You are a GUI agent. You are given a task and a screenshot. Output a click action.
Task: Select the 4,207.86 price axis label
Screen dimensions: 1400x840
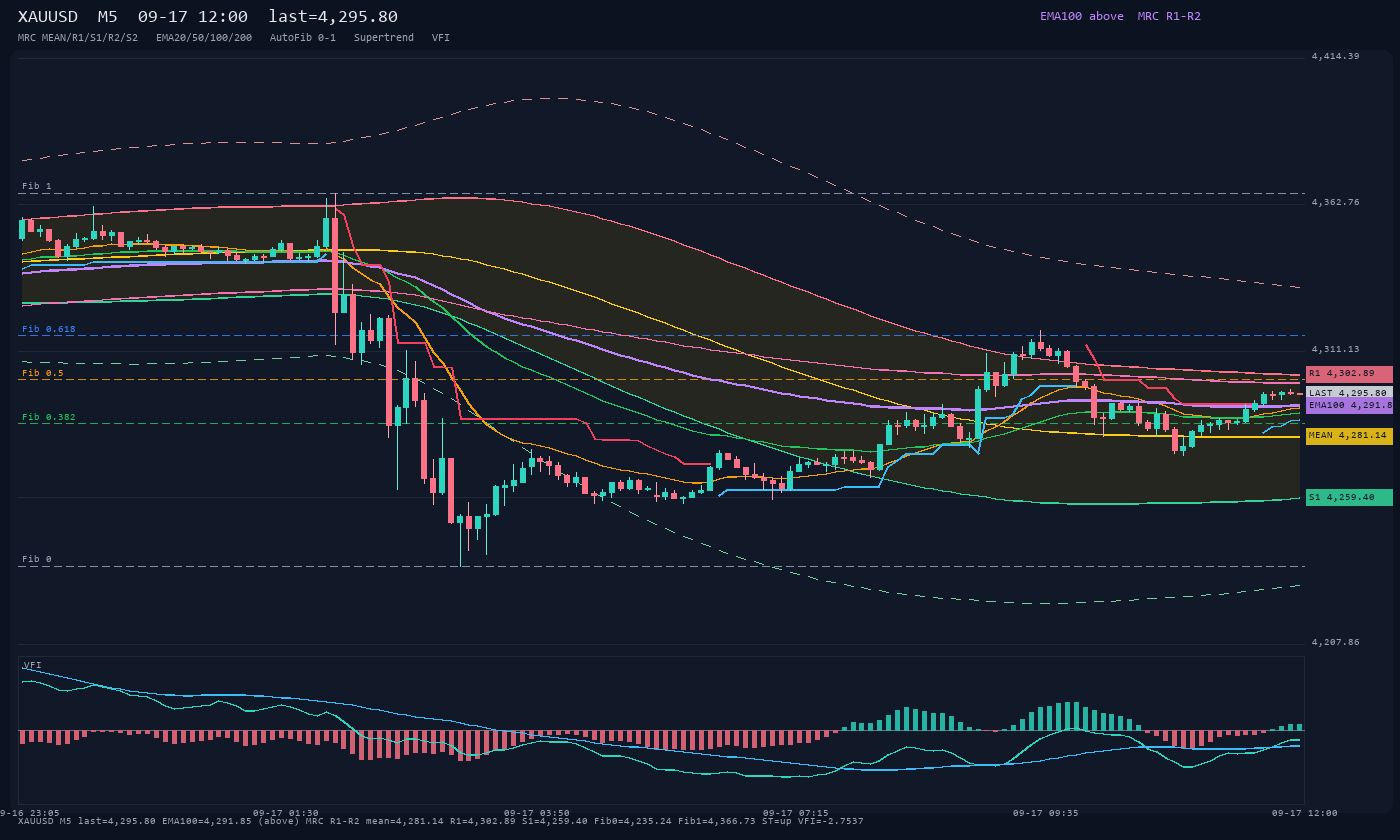(x=1335, y=642)
